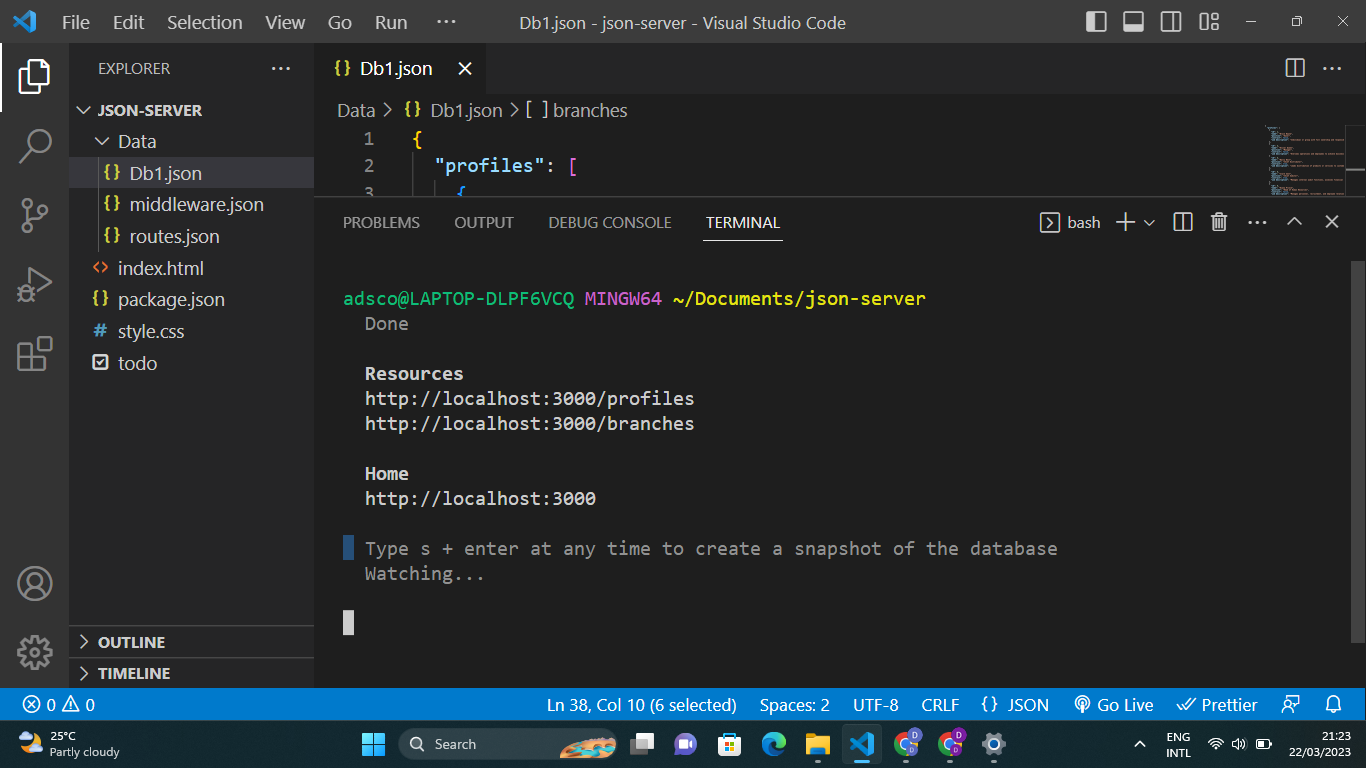Open Windows Start button

click(373, 744)
